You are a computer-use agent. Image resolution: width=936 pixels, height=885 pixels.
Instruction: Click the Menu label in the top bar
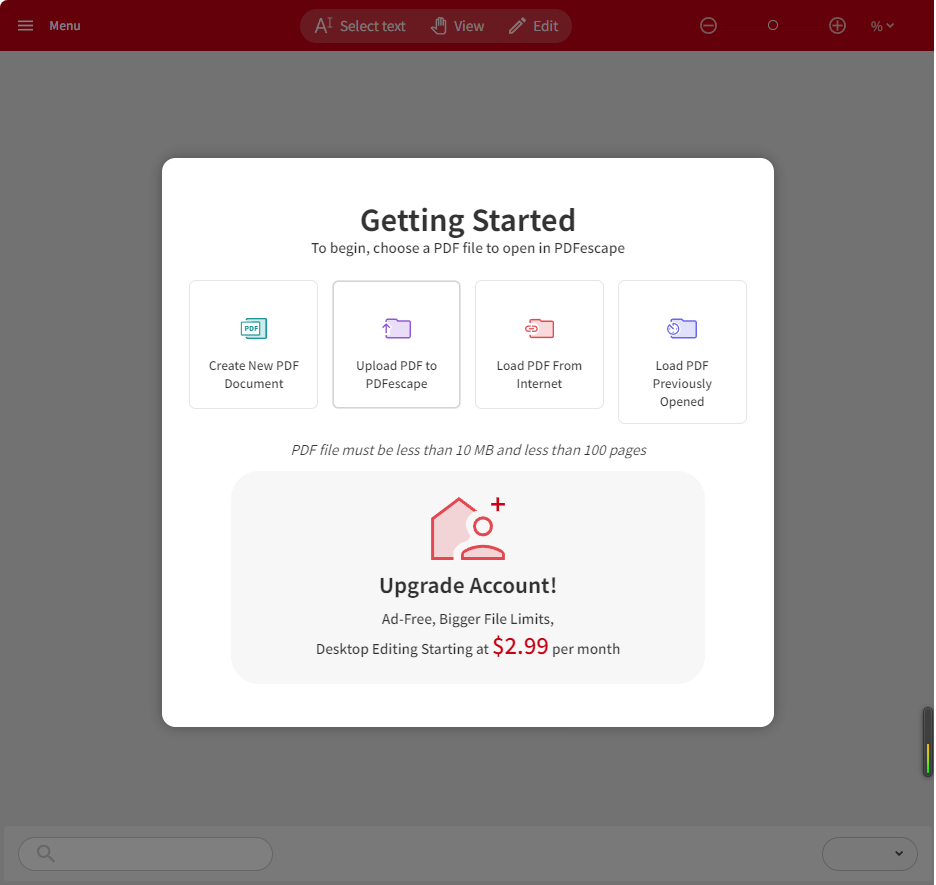coord(64,26)
